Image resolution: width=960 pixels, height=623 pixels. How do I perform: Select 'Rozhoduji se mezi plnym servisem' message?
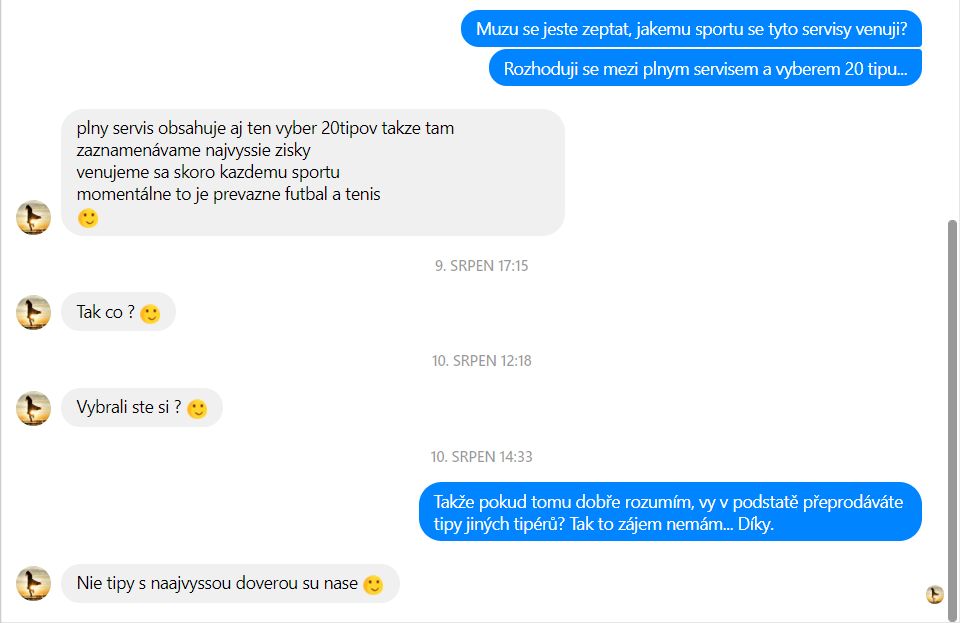coord(705,69)
